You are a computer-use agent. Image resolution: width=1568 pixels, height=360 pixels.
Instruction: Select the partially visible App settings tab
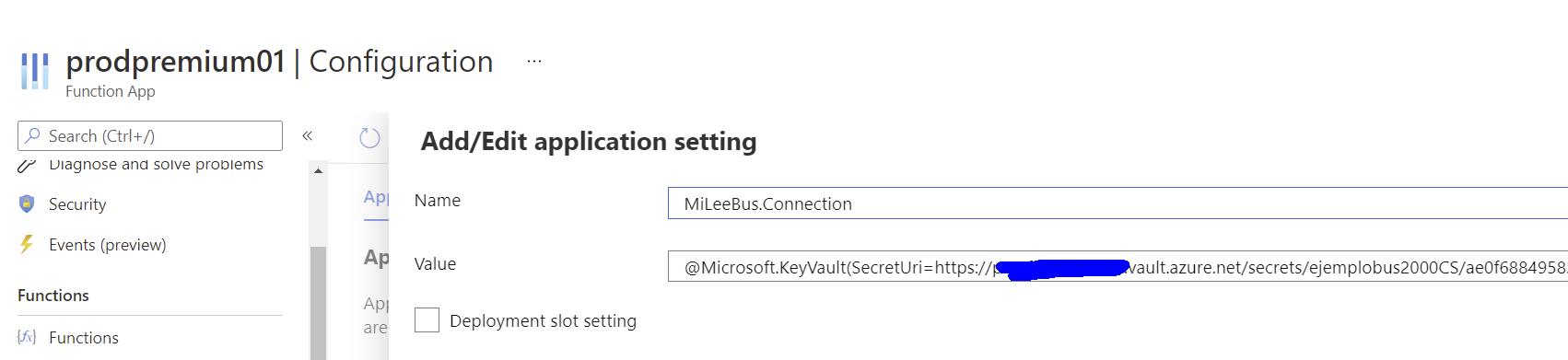click(376, 197)
